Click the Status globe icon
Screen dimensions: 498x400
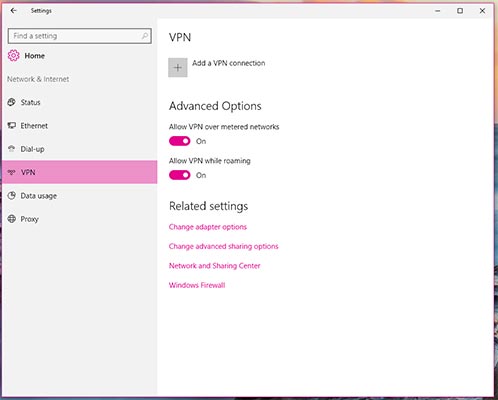[12, 102]
